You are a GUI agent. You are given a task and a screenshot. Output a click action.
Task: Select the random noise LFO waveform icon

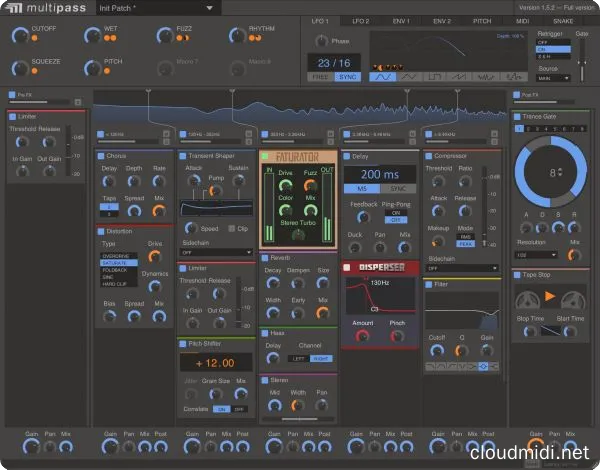pos(487,76)
